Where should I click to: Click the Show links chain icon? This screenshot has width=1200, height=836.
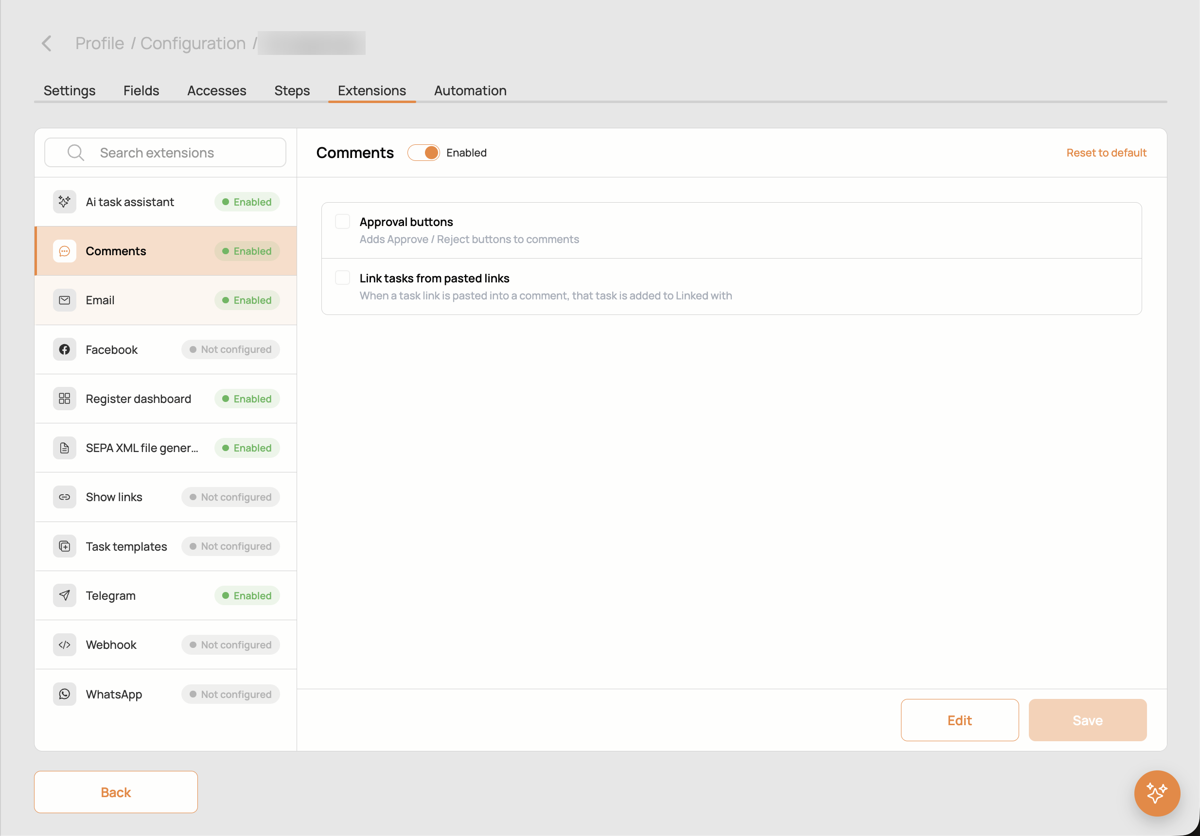pyautogui.click(x=64, y=497)
